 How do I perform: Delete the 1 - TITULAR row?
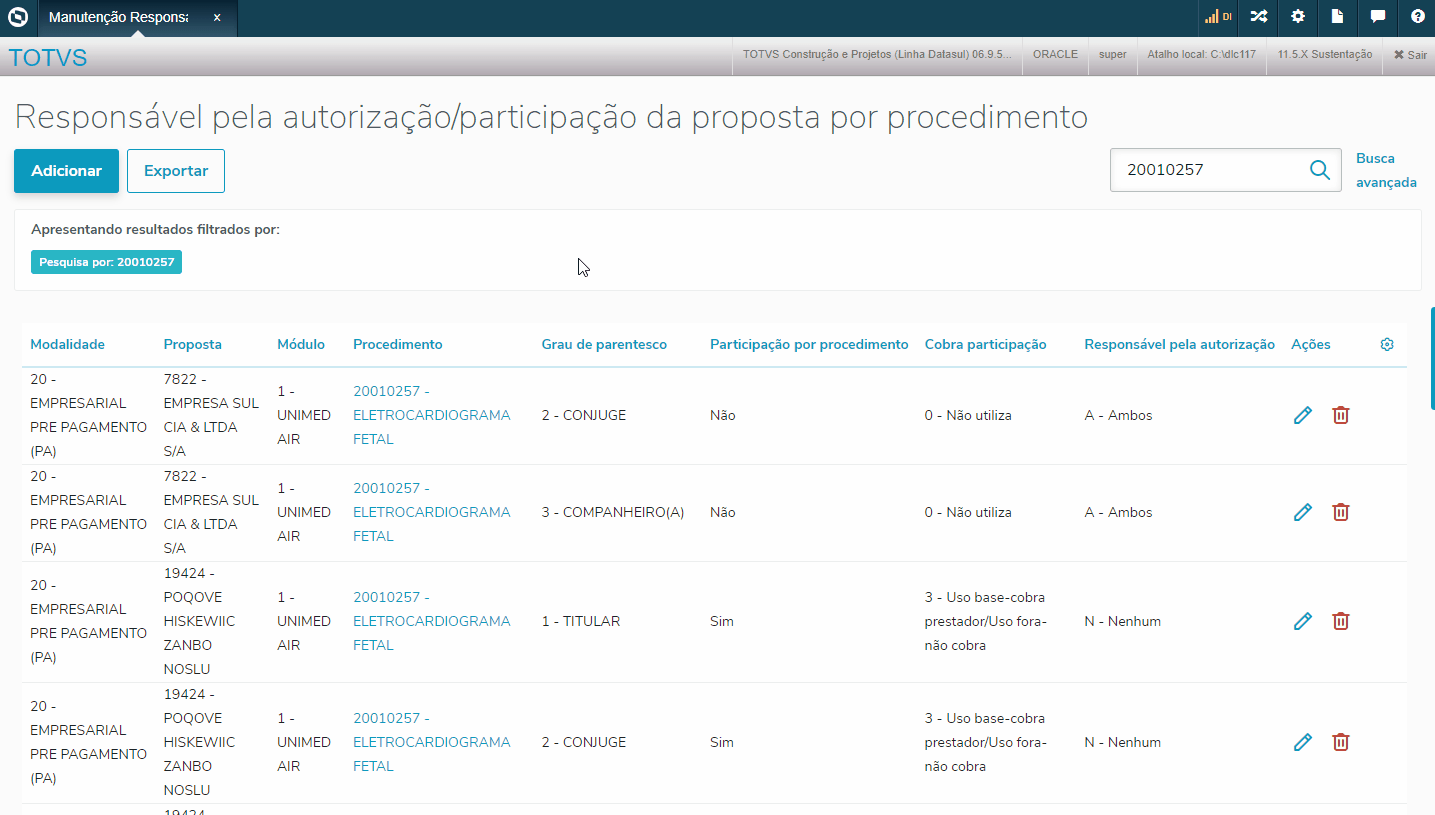(1341, 621)
